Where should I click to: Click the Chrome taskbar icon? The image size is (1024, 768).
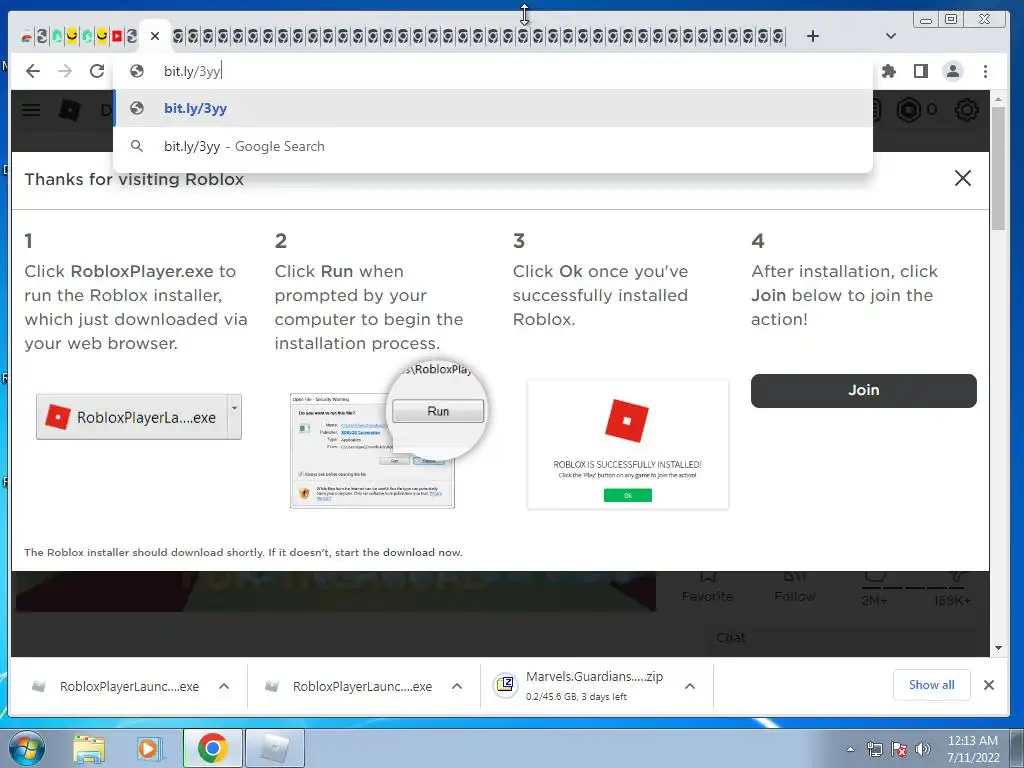[x=212, y=748]
